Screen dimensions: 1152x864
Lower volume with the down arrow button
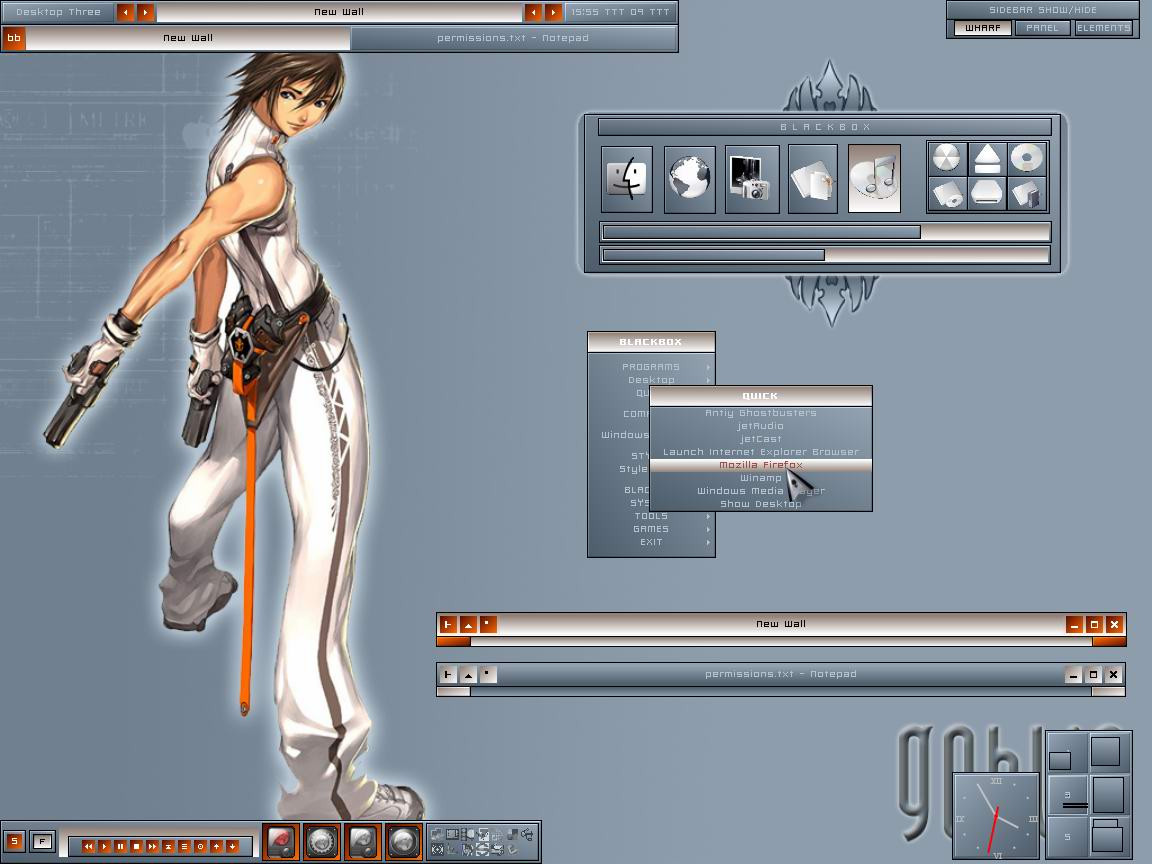click(x=232, y=846)
